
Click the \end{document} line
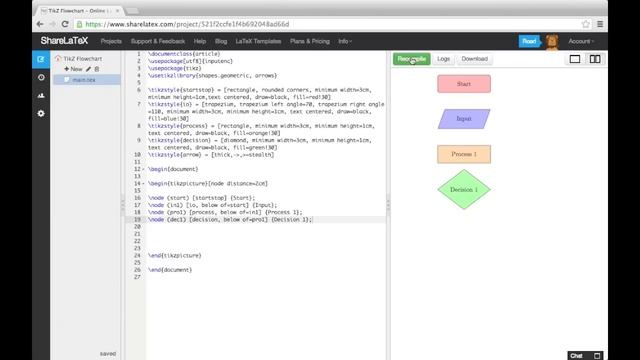[x=170, y=270]
